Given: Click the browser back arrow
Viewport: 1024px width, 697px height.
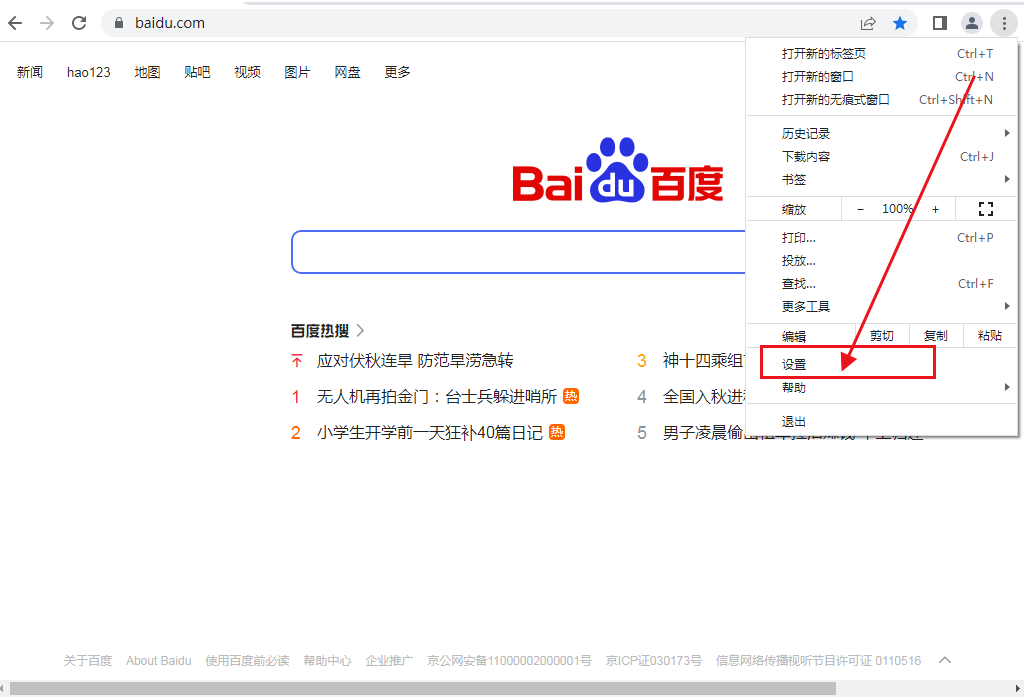Looking at the screenshot, I should pyautogui.click(x=15, y=24).
